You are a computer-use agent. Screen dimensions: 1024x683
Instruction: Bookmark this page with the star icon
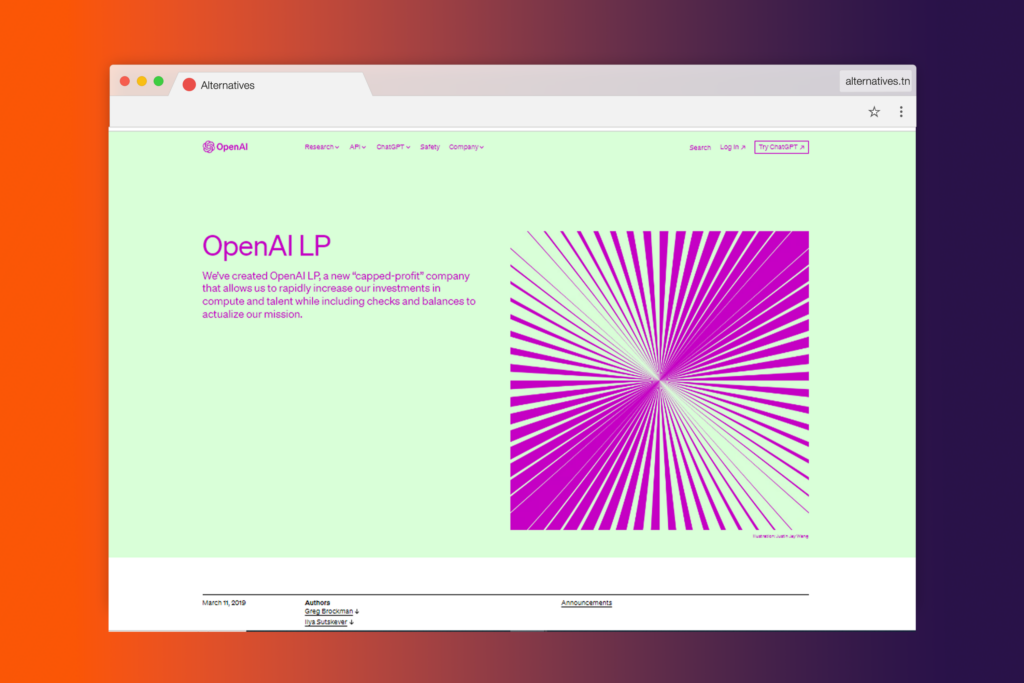(874, 112)
